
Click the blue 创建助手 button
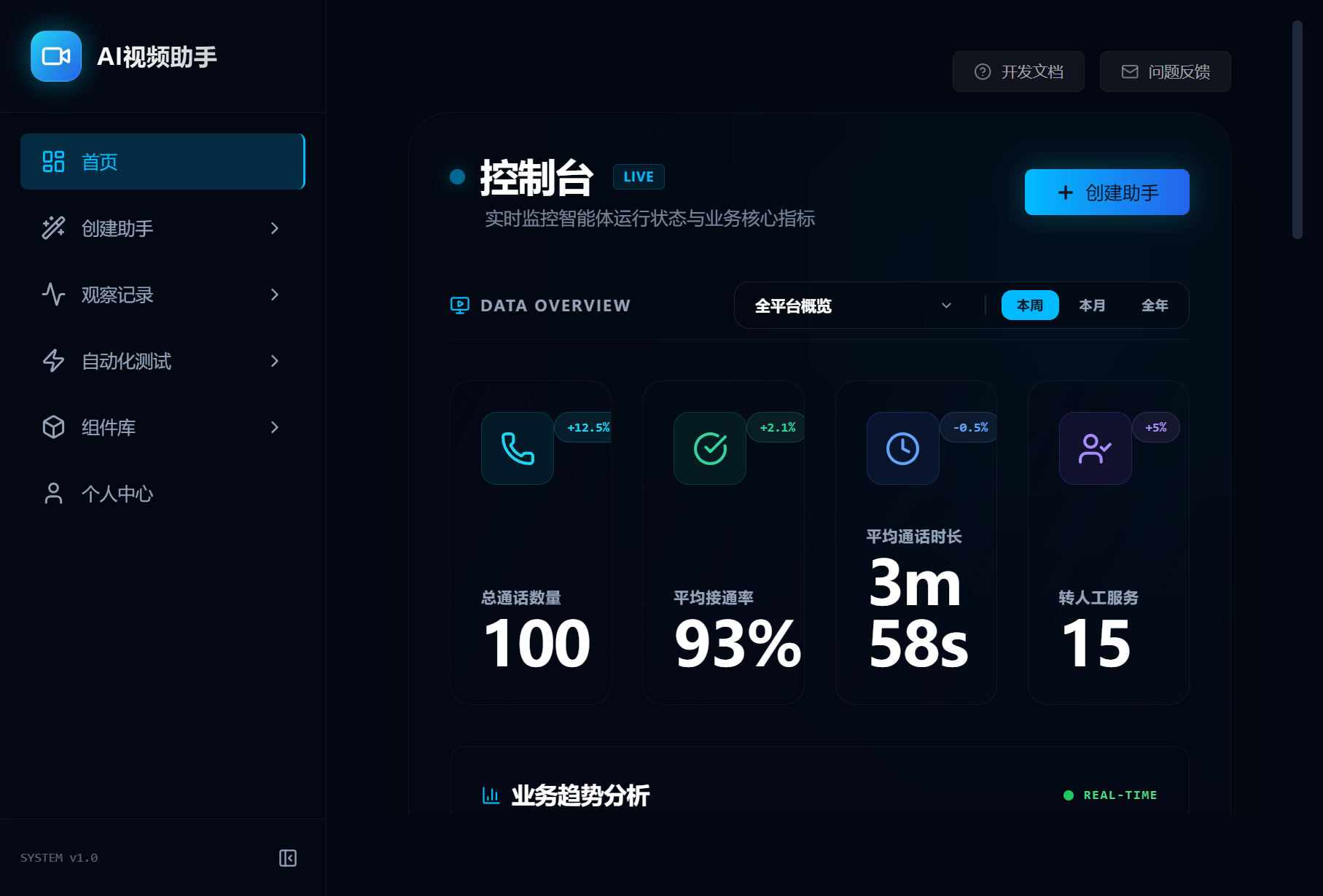(x=1107, y=192)
